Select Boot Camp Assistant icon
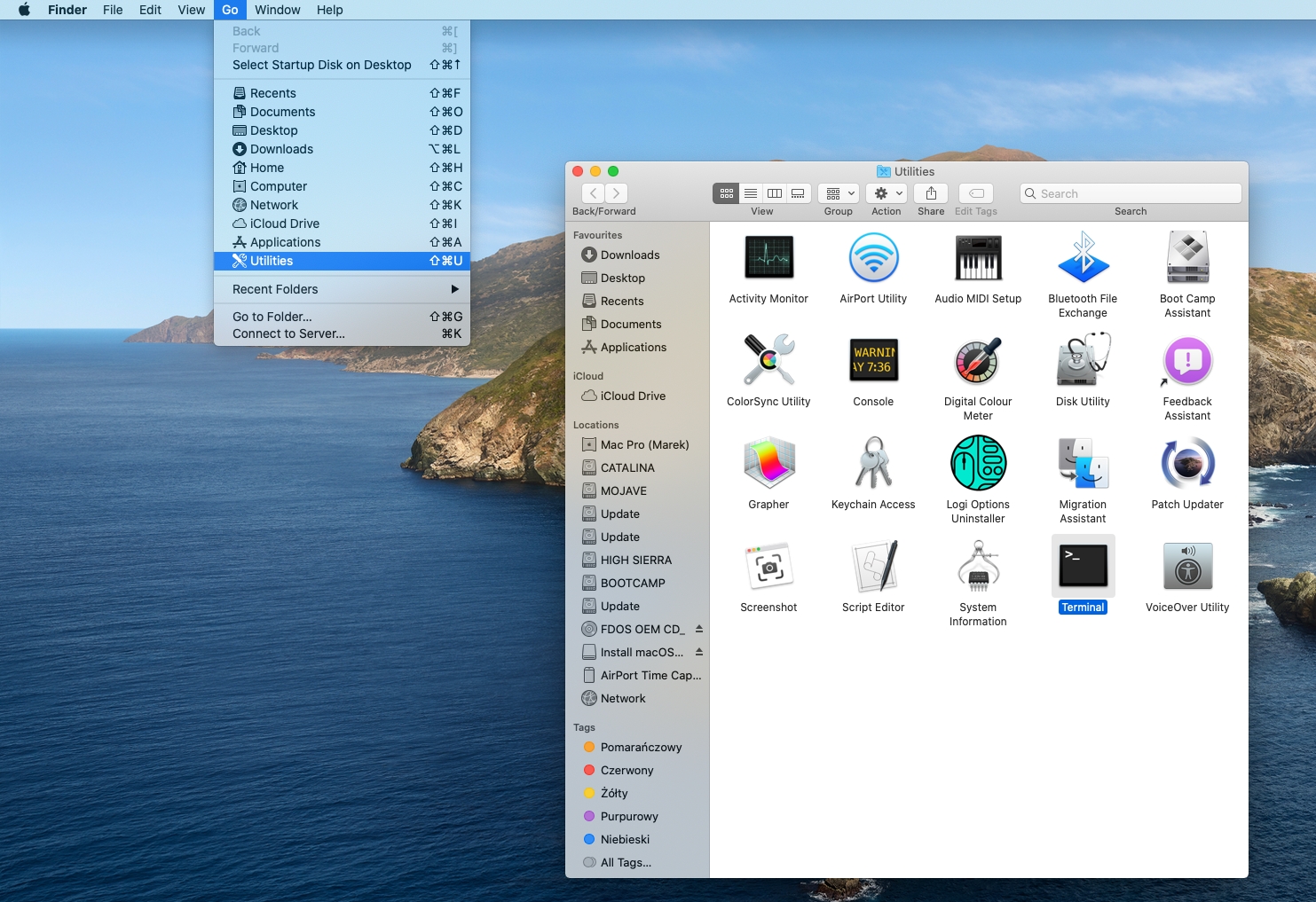Screen dimensions: 1316x902 click(1187, 257)
